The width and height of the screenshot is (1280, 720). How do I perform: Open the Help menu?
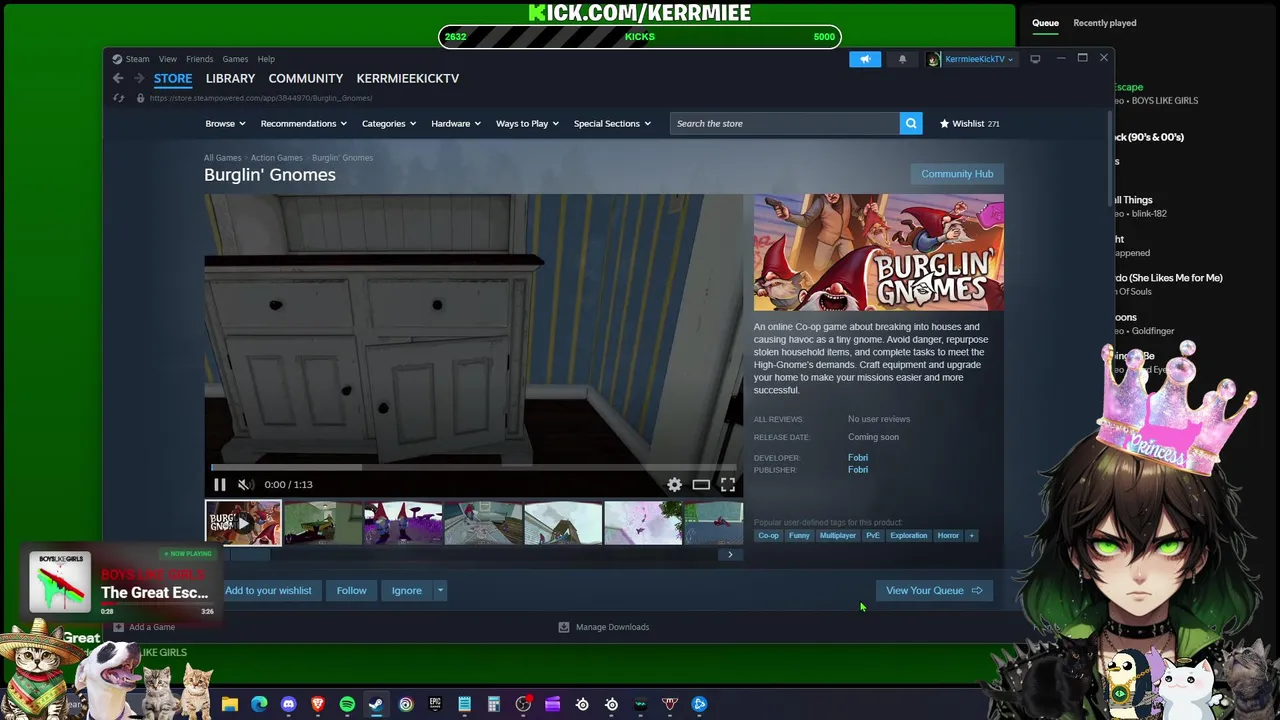click(266, 59)
